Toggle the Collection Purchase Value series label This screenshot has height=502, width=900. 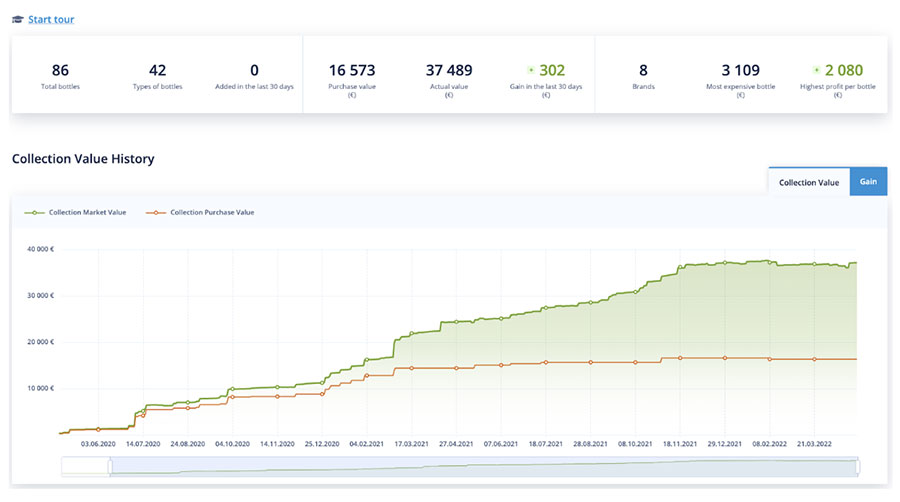click(212, 212)
